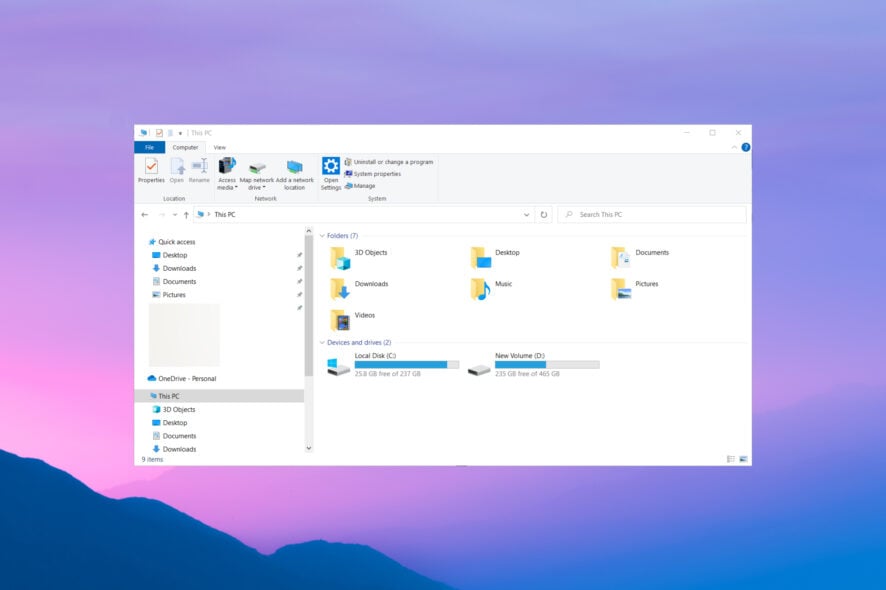886x590 pixels.
Task: Click System properties in the ribbon
Action: (373, 174)
